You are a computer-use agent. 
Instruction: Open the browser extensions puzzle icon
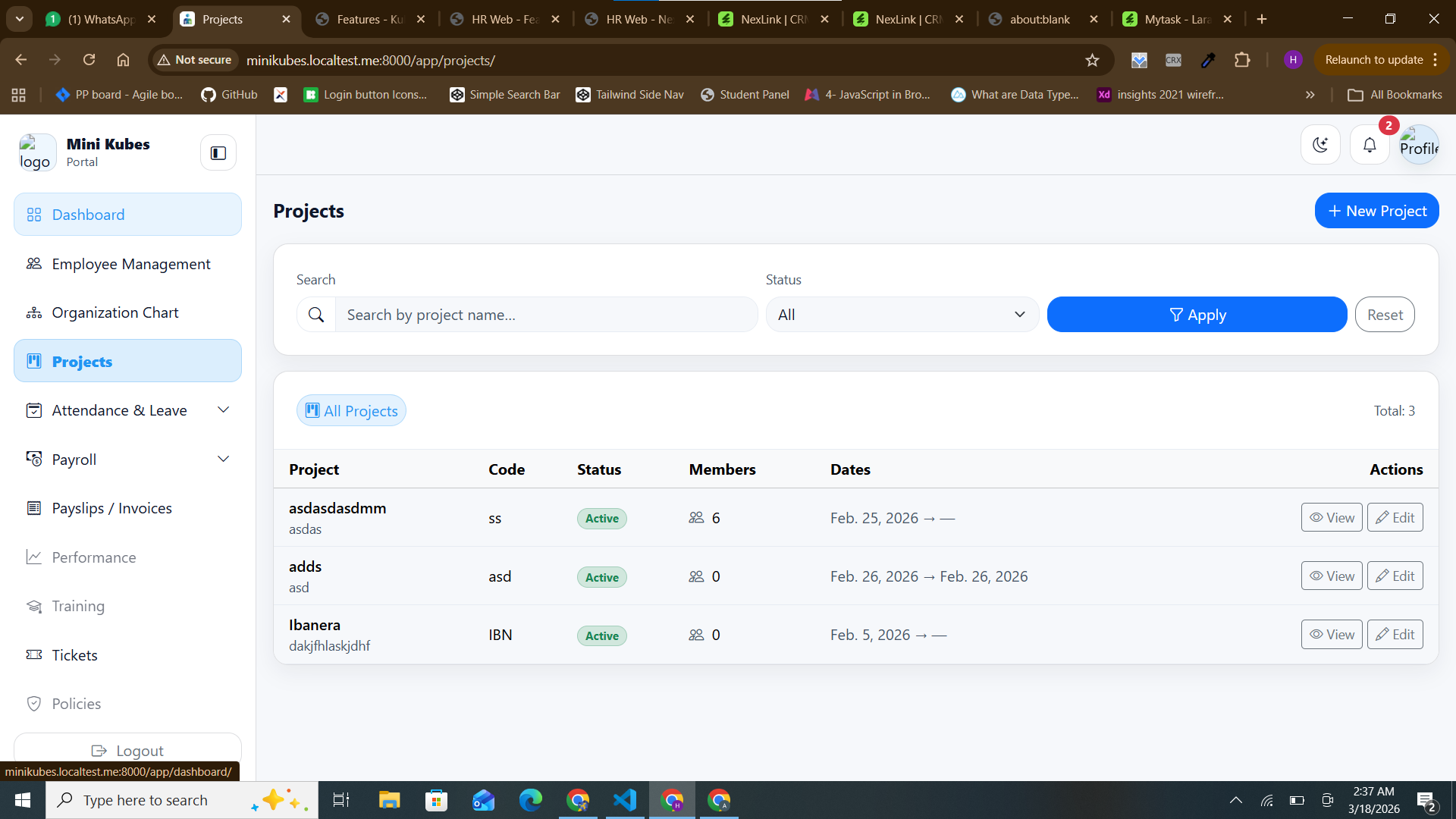[x=1242, y=60]
